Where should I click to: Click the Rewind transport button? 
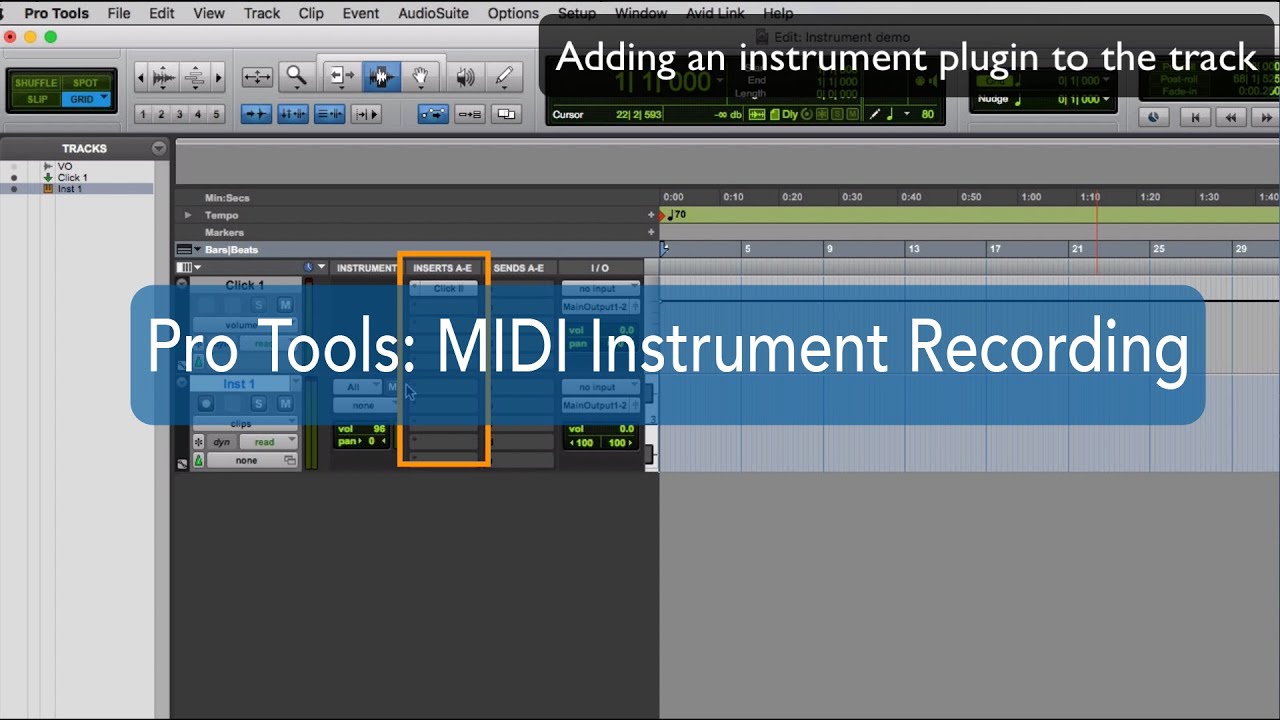(x=1231, y=117)
